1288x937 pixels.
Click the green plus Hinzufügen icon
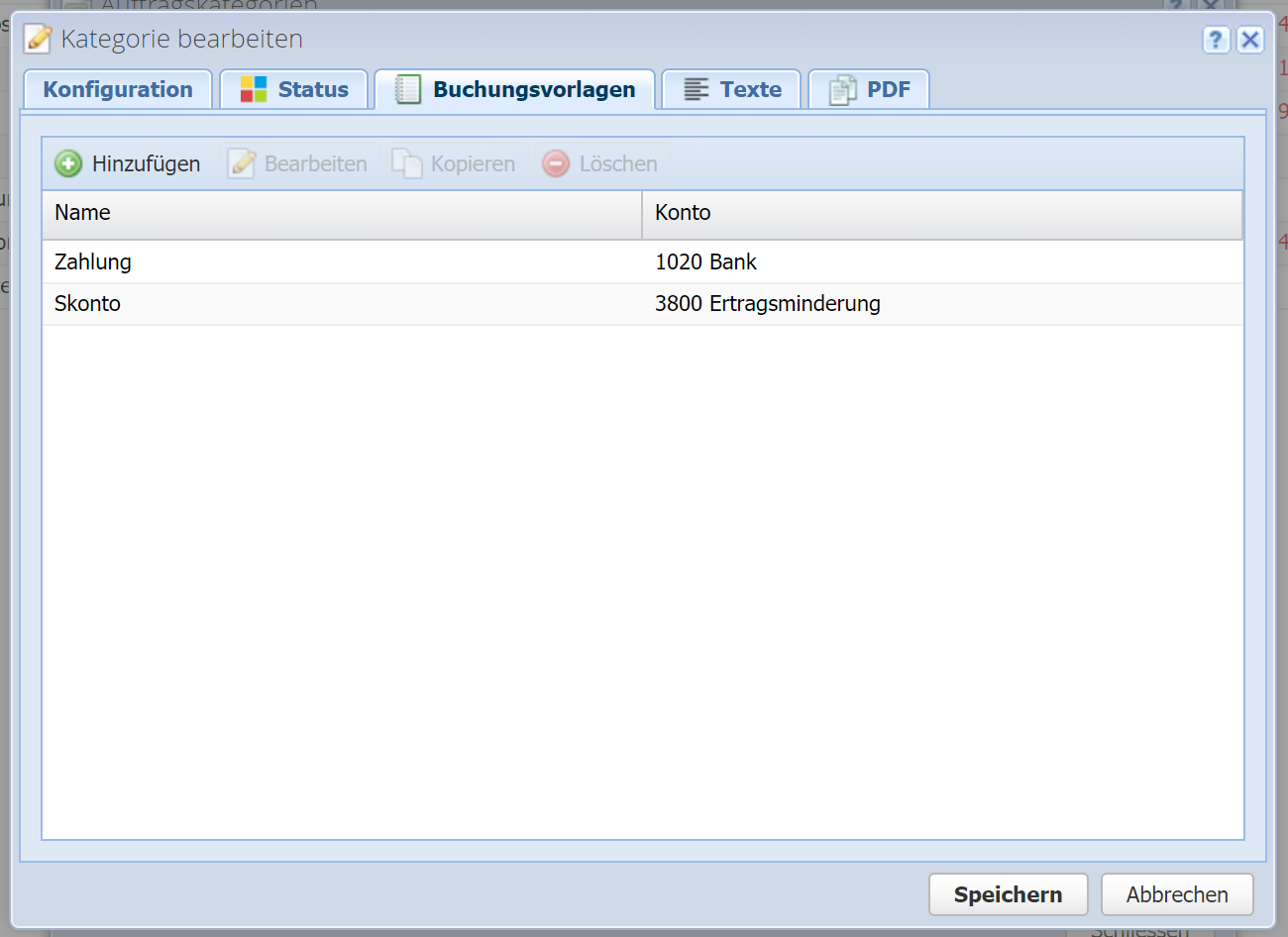(x=68, y=163)
